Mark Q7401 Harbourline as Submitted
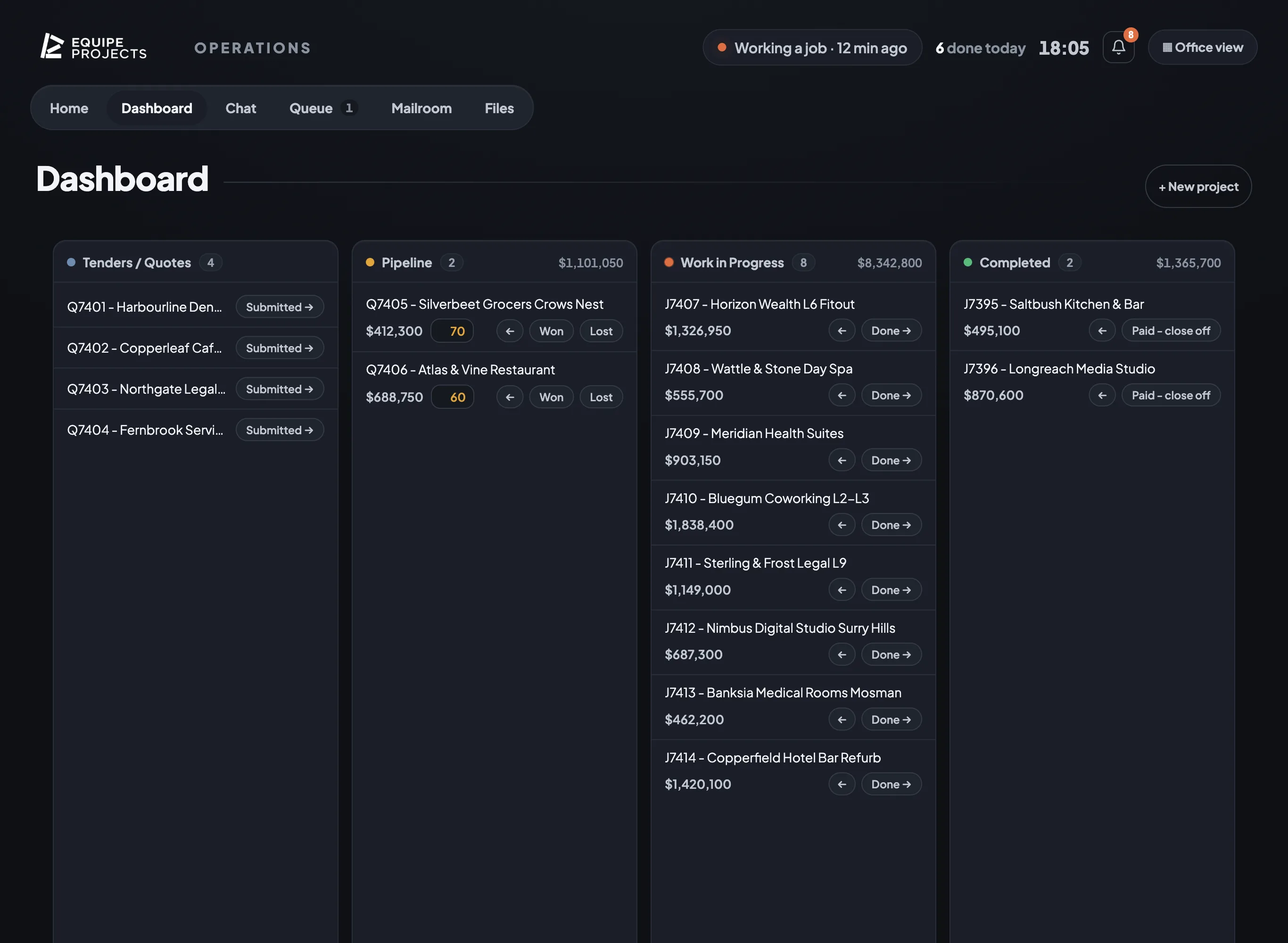This screenshot has width=1288, height=943. tap(280, 306)
